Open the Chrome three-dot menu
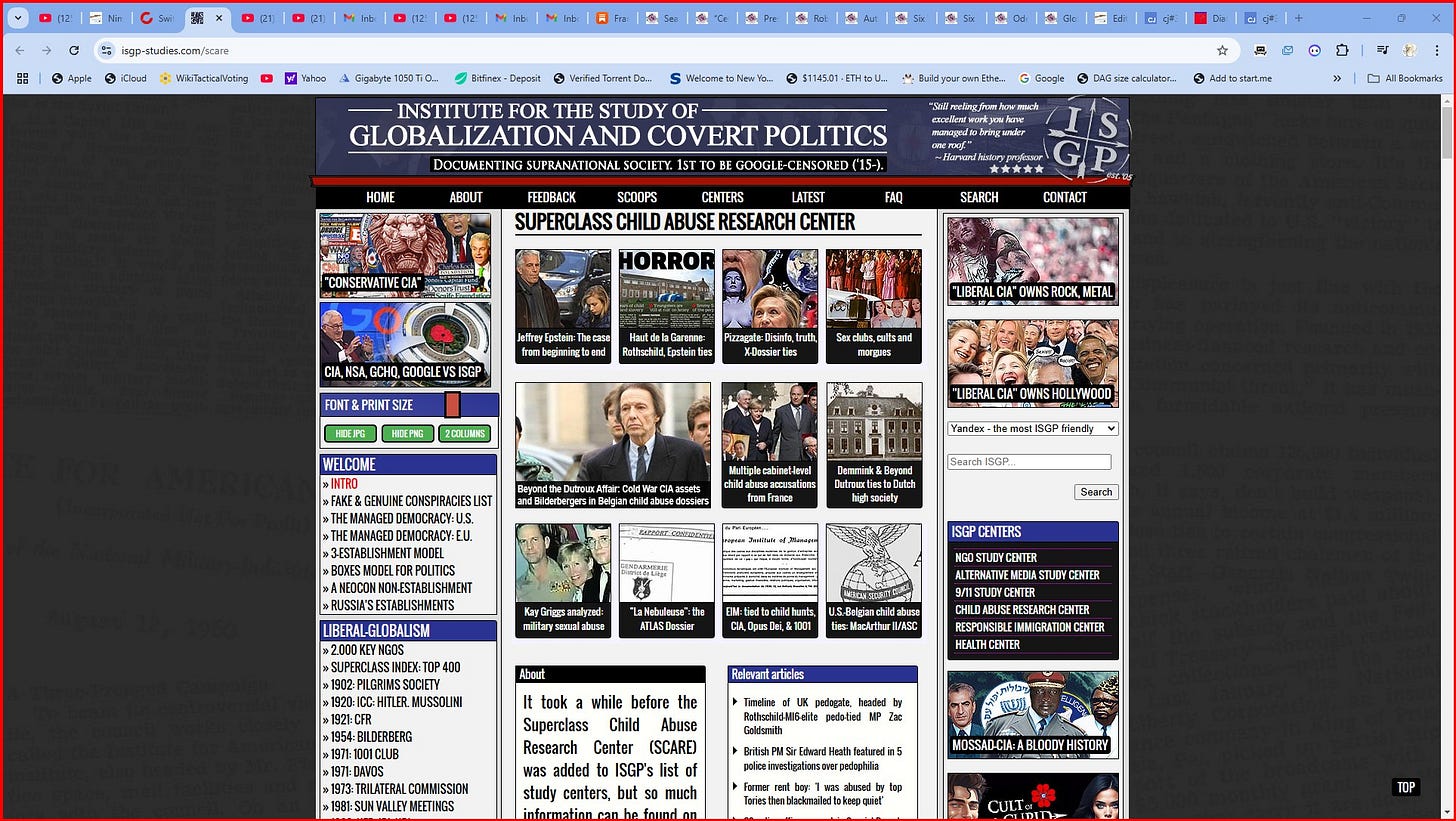Screen dimensions: 1456x821 1436,50
